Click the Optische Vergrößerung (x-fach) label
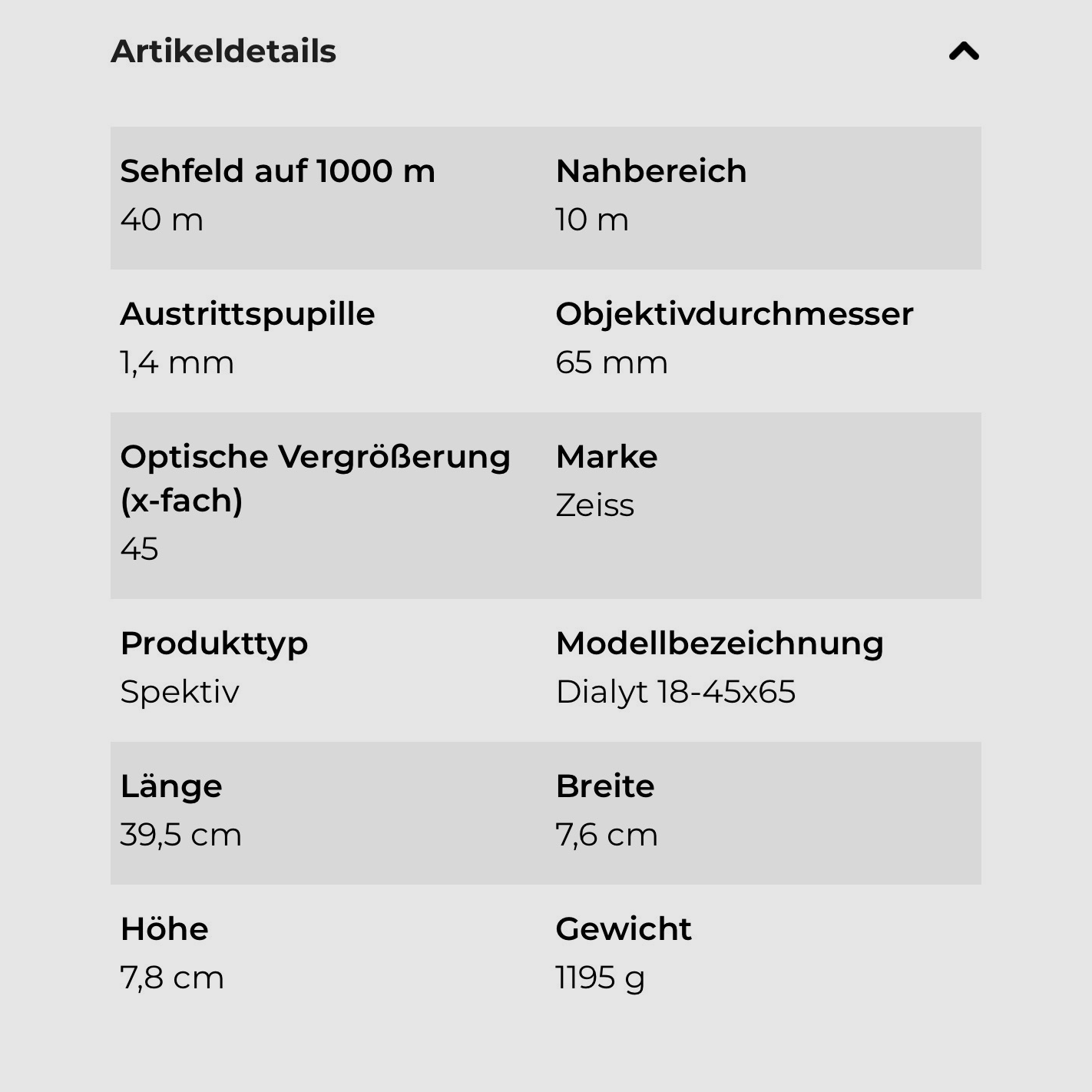Viewport: 1092px width, 1092px height. click(x=315, y=478)
